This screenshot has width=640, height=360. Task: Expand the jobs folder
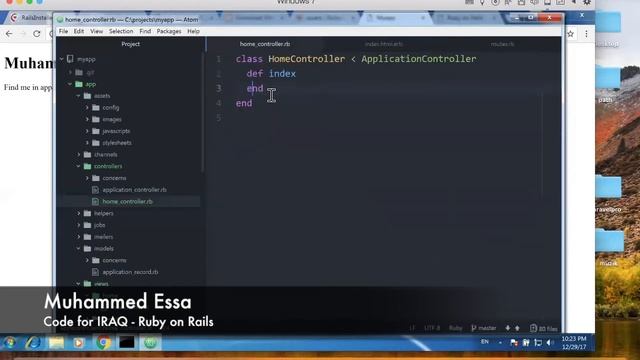coord(78,225)
